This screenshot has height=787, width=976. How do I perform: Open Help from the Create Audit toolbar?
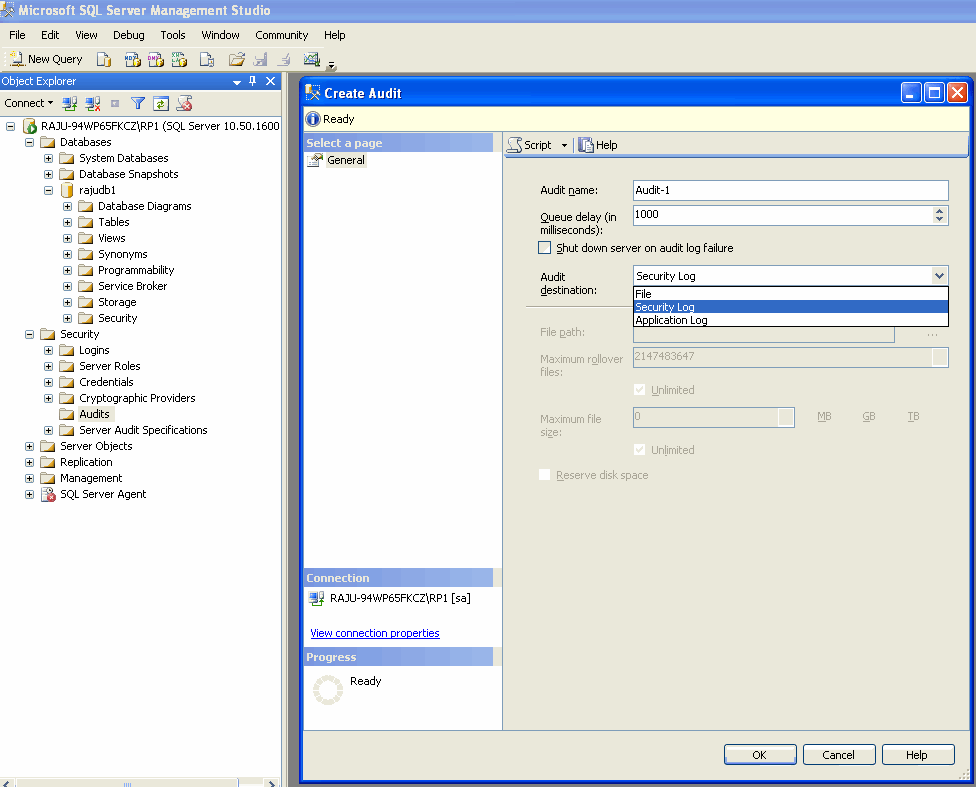click(x=598, y=144)
